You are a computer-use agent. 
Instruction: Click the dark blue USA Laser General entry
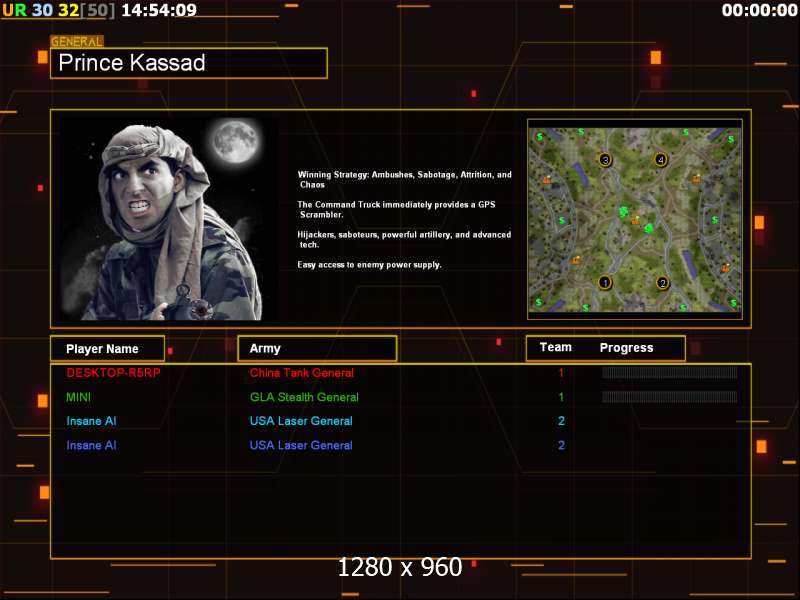301,445
